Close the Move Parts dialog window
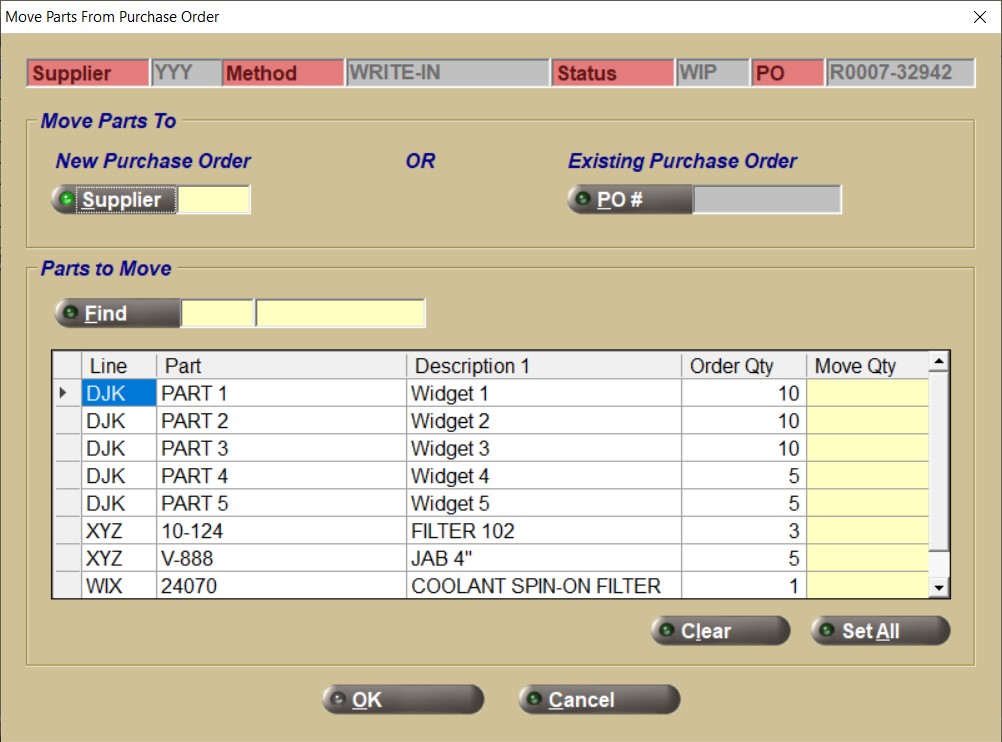Screen dimensions: 1002x742 pyautogui.click(x=979, y=17)
